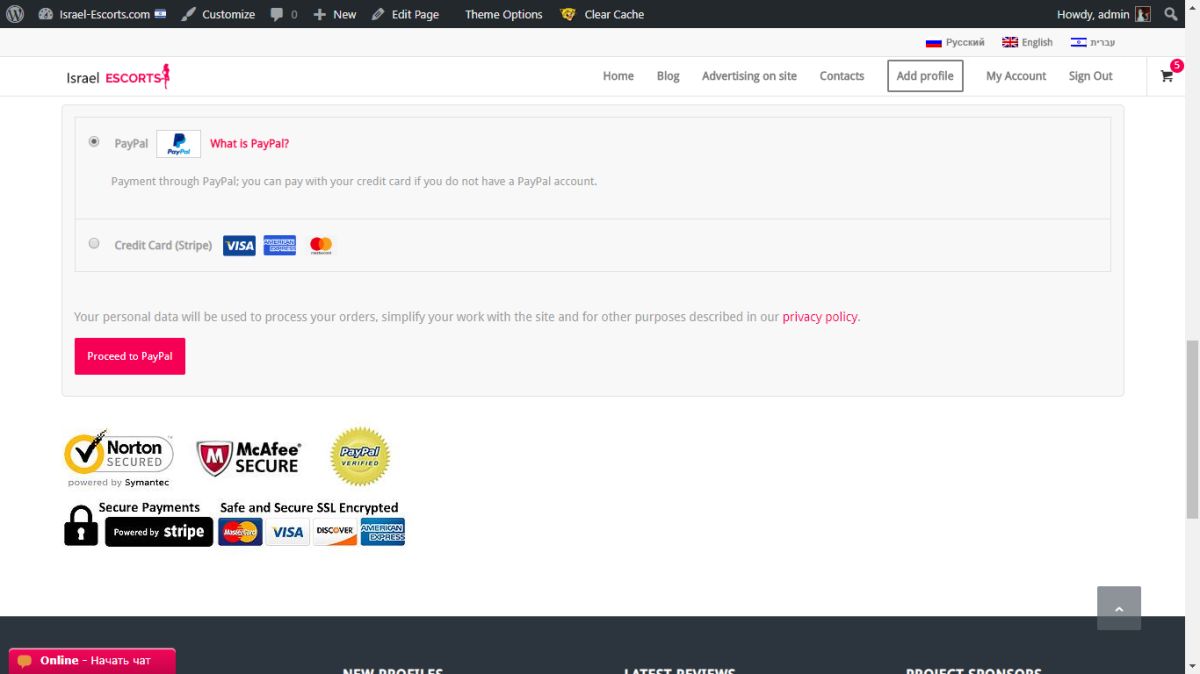Switch language to English
The height and width of the screenshot is (674, 1200).
pos(1027,42)
